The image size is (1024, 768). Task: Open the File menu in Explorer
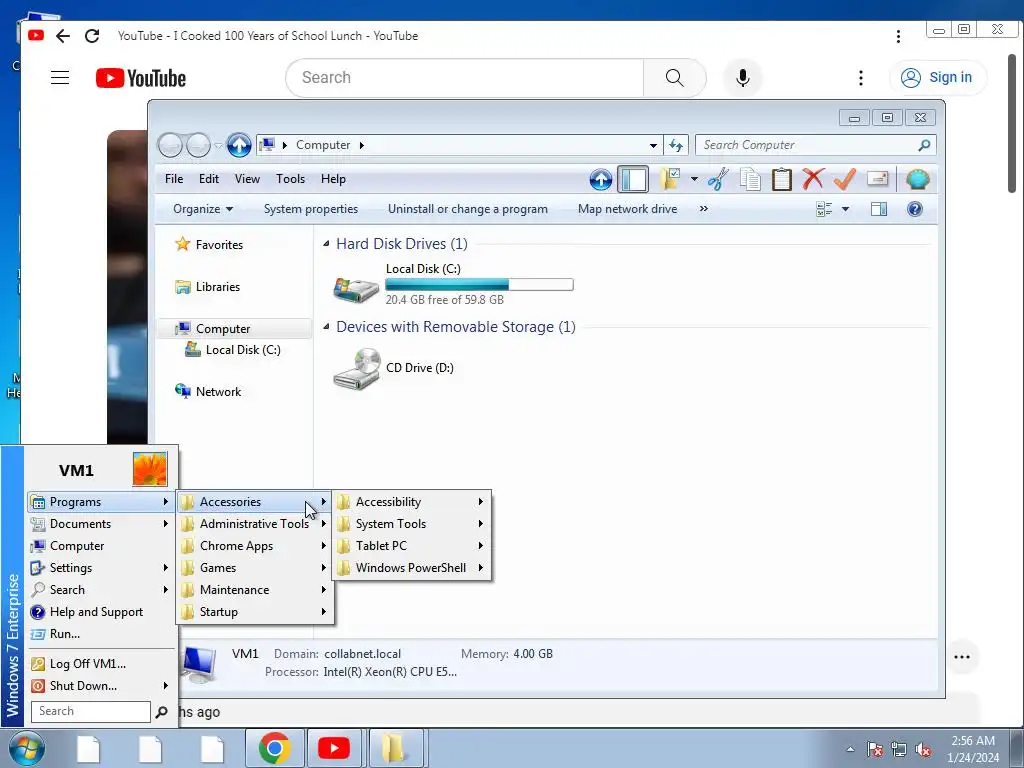coord(174,179)
